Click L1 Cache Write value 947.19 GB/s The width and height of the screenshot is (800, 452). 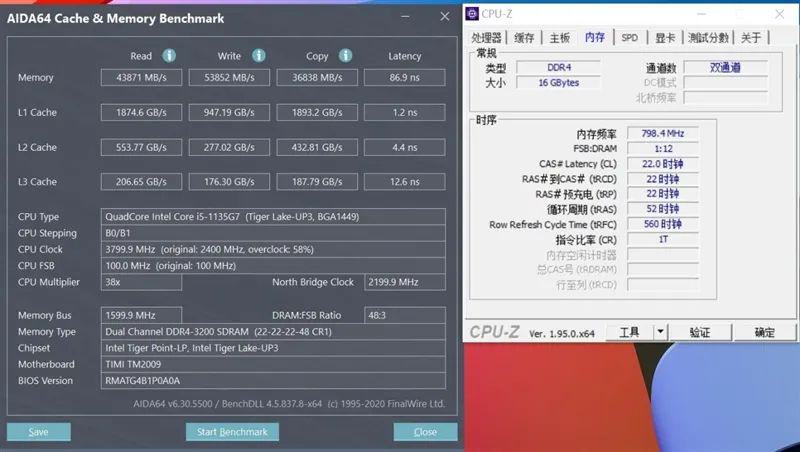229,112
